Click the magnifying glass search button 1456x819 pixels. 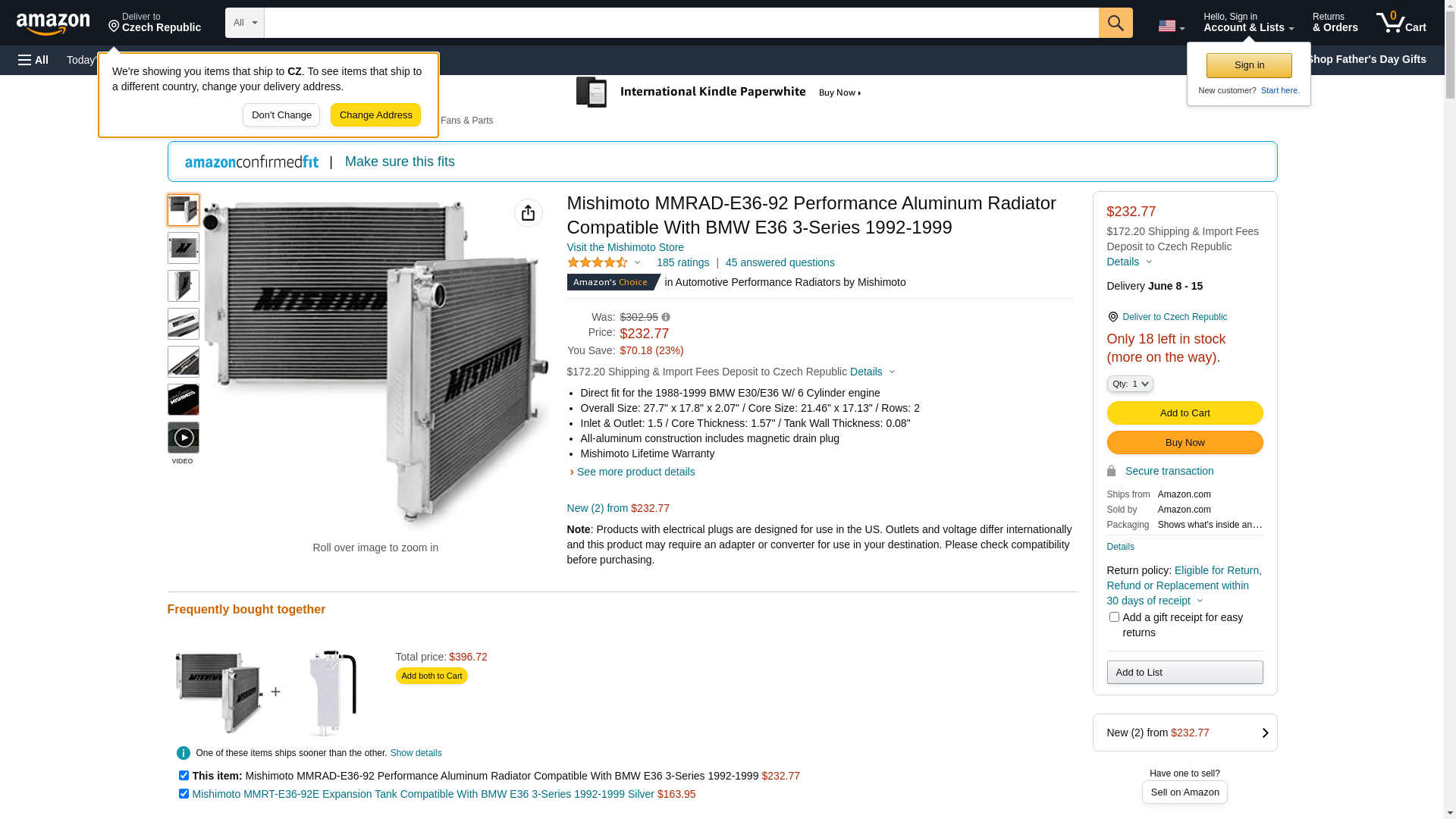tap(1116, 23)
